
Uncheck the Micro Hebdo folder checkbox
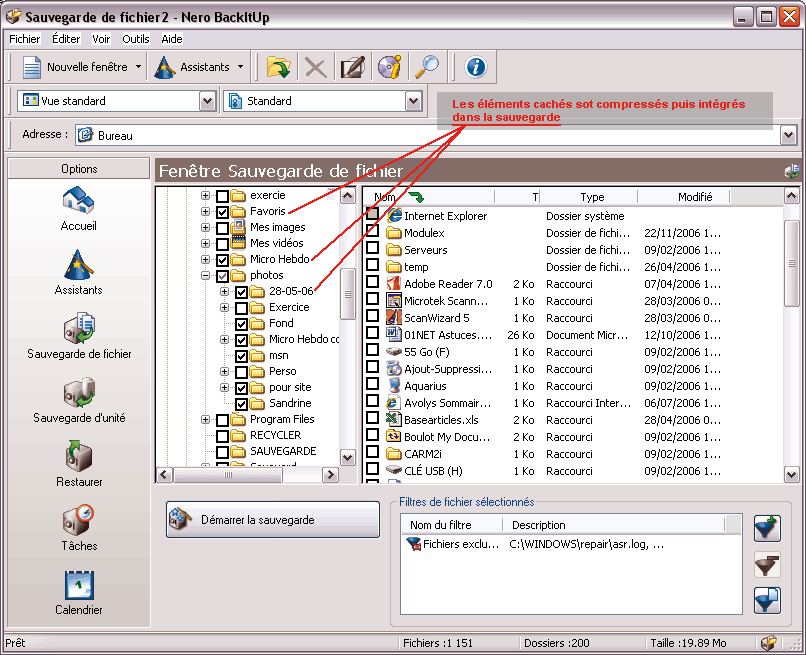(222, 260)
